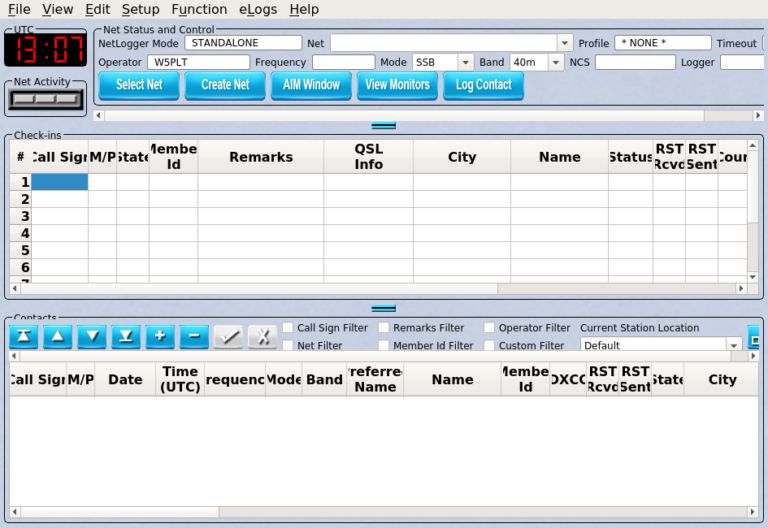Click the QSL Info column header
Screen dimensions: 768x528
[x=368, y=157]
